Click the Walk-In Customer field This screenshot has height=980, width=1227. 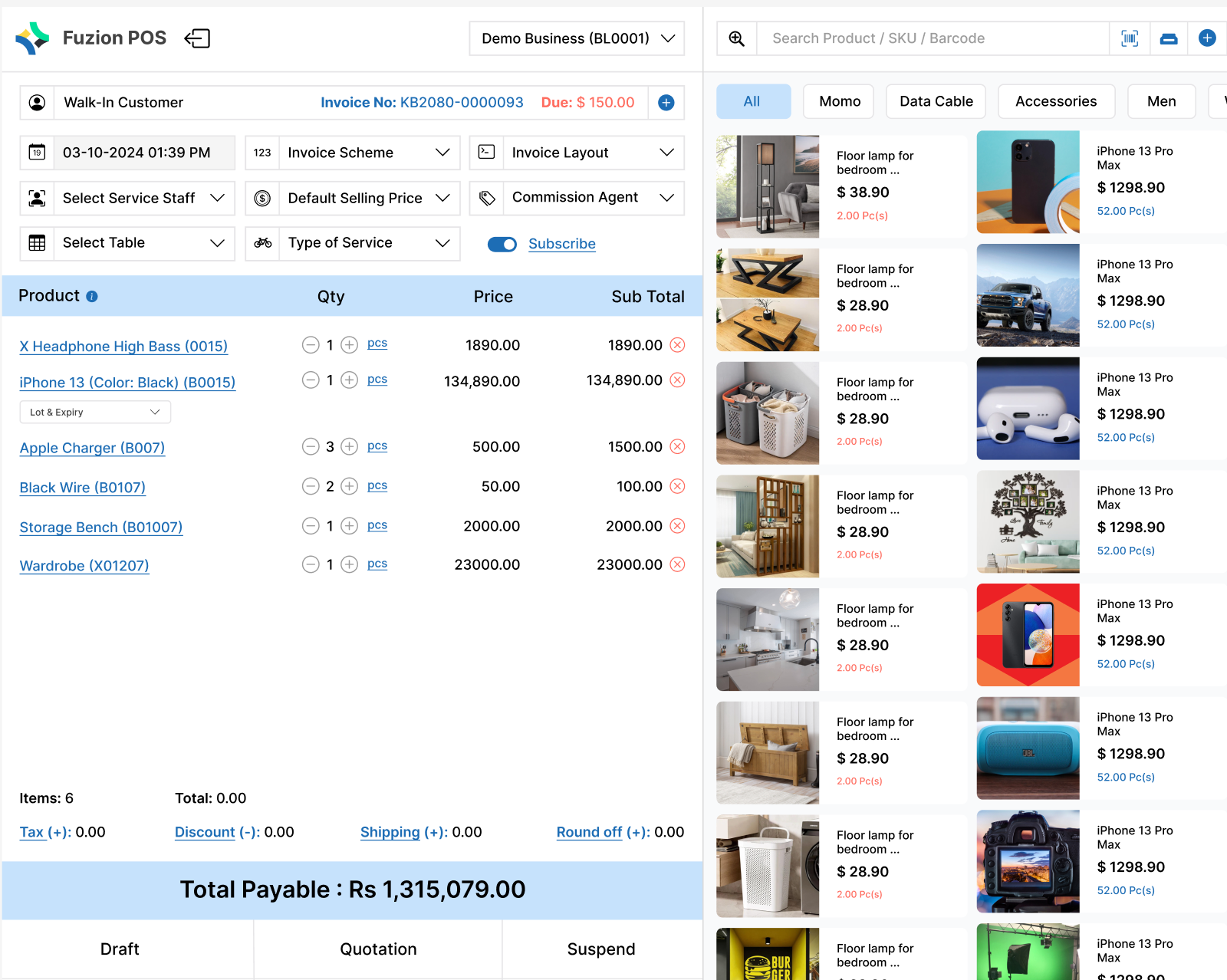click(x=184, y=103)
